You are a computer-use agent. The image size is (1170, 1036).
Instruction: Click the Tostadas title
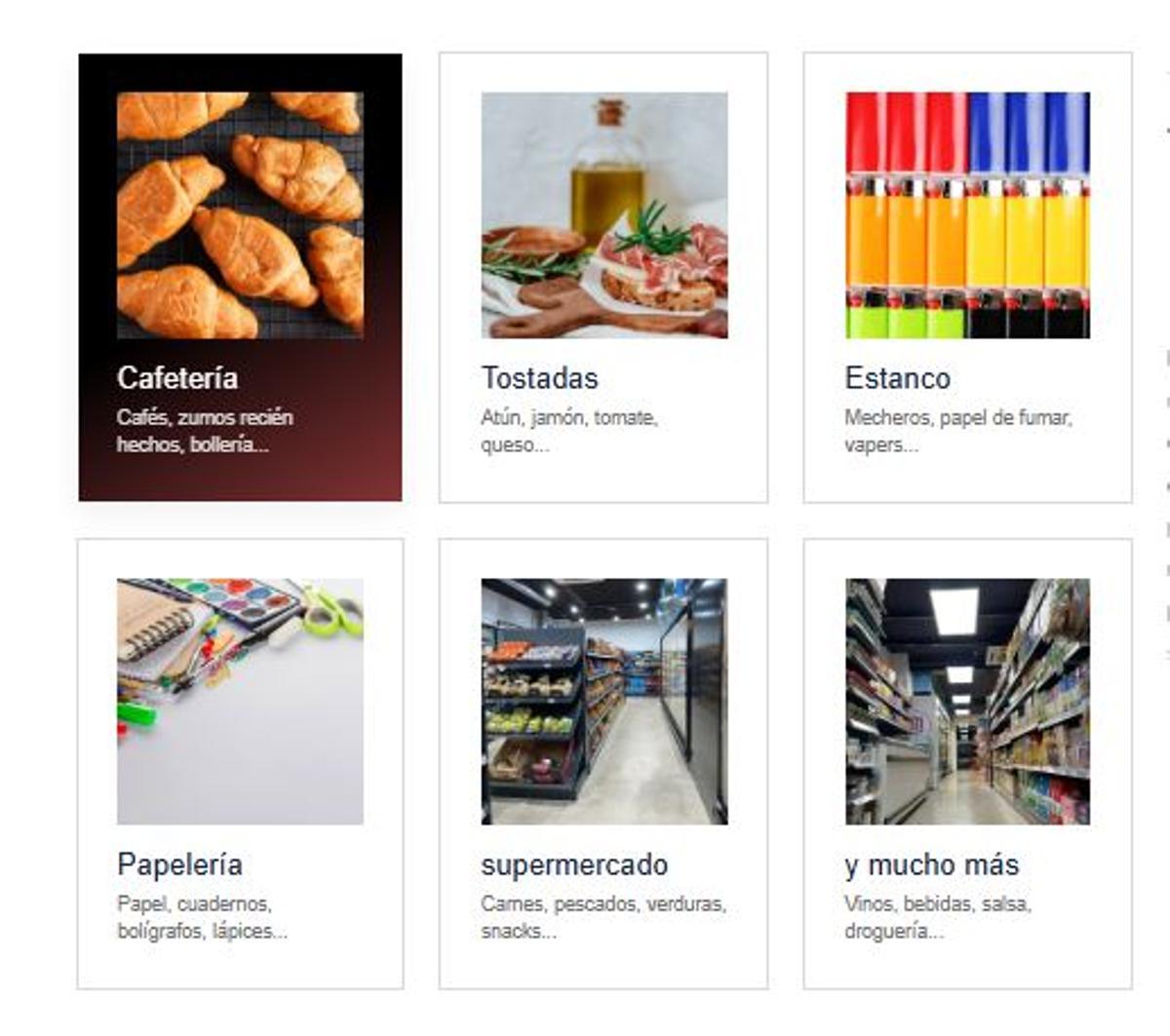(x=540, y=378)
